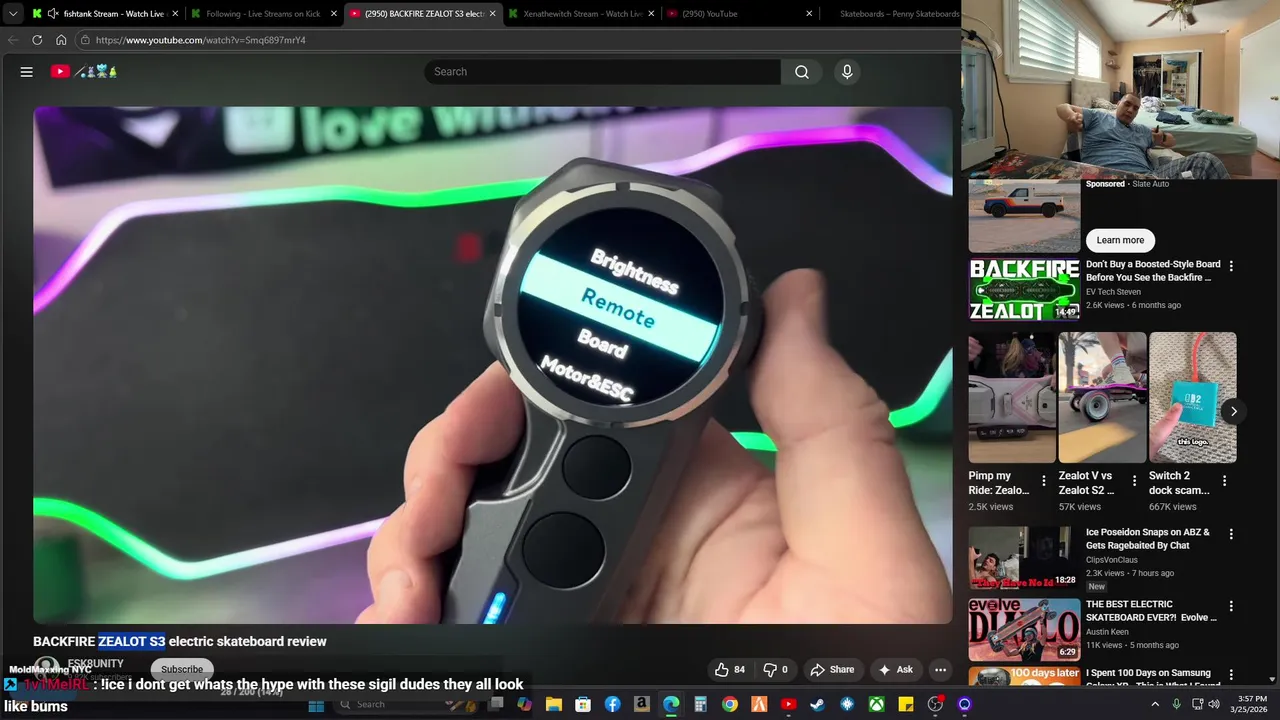Show hidden system tray icons
Viewport: 1280px width, 720px height.
[1155, 705]
